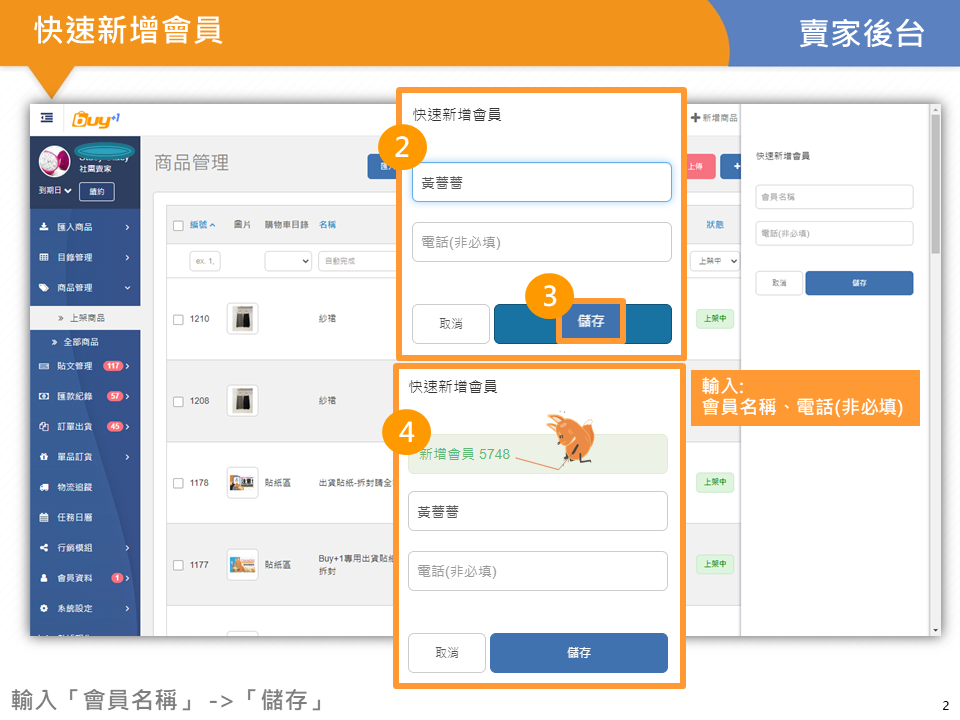Open the 上架中 status filter dropdown
The height and width of the screenshot is (720, 960).
click(714, 261)
